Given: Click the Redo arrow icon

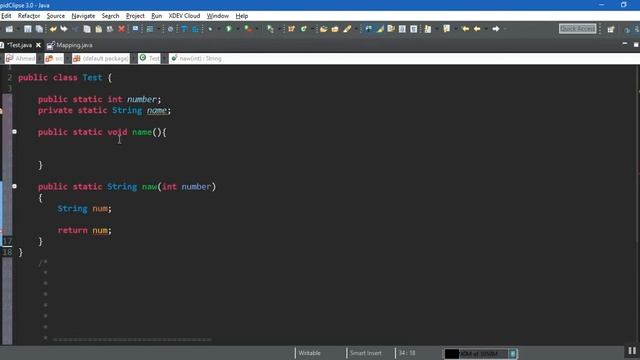Looking at the screenshot, I should coord(64,29).
